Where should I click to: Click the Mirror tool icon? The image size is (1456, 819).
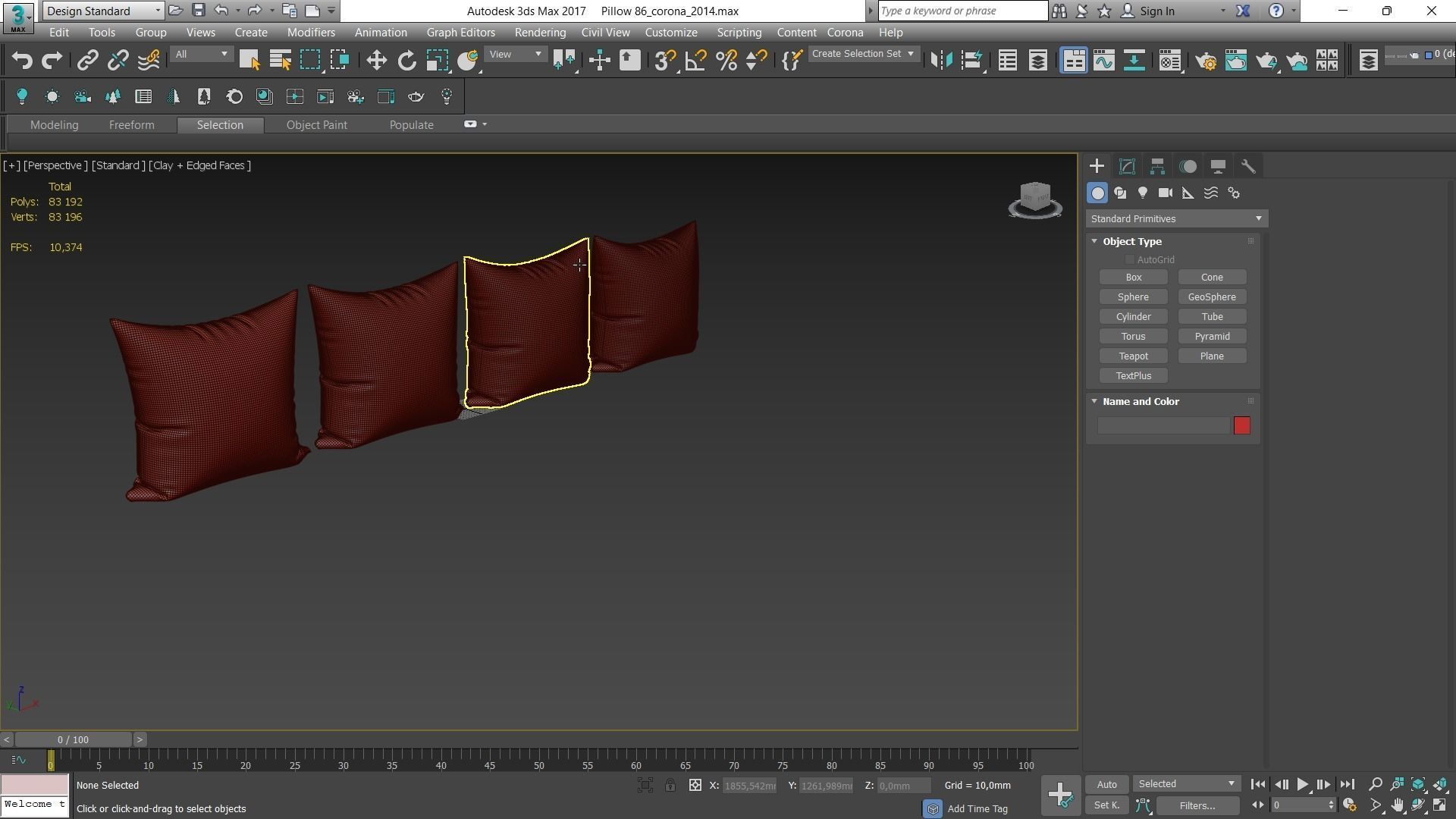(x=941, y=61)
